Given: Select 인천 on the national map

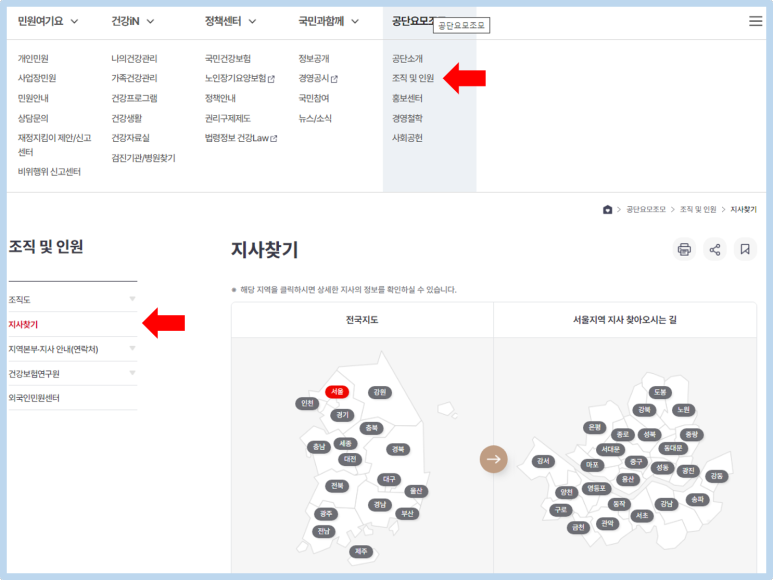Looking at the screenshot, I should (307, 404).
